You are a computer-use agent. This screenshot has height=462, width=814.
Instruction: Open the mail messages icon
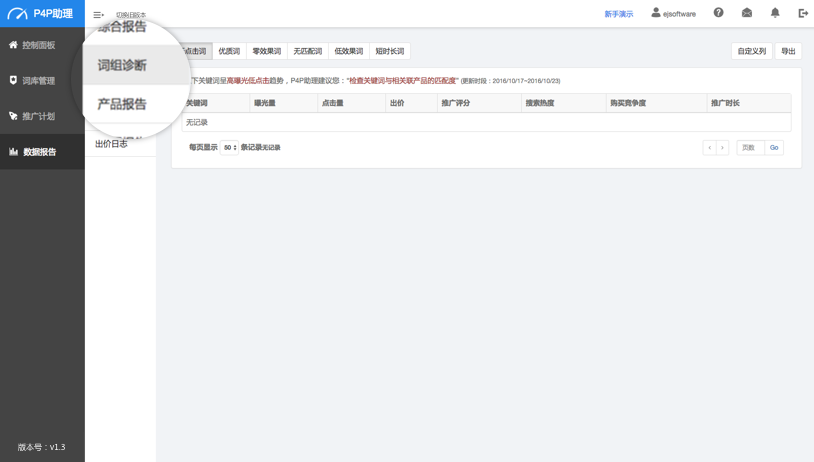(747, 13)
